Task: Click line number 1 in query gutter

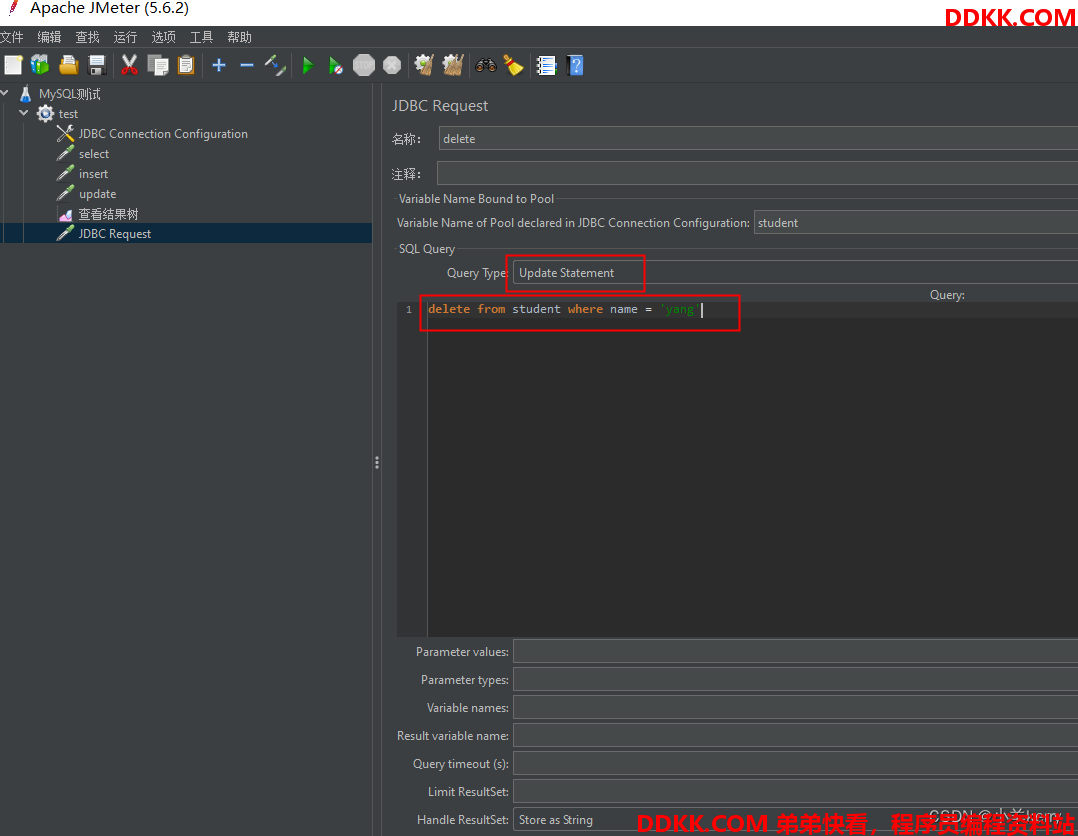Action: click(x=409, y=309)
